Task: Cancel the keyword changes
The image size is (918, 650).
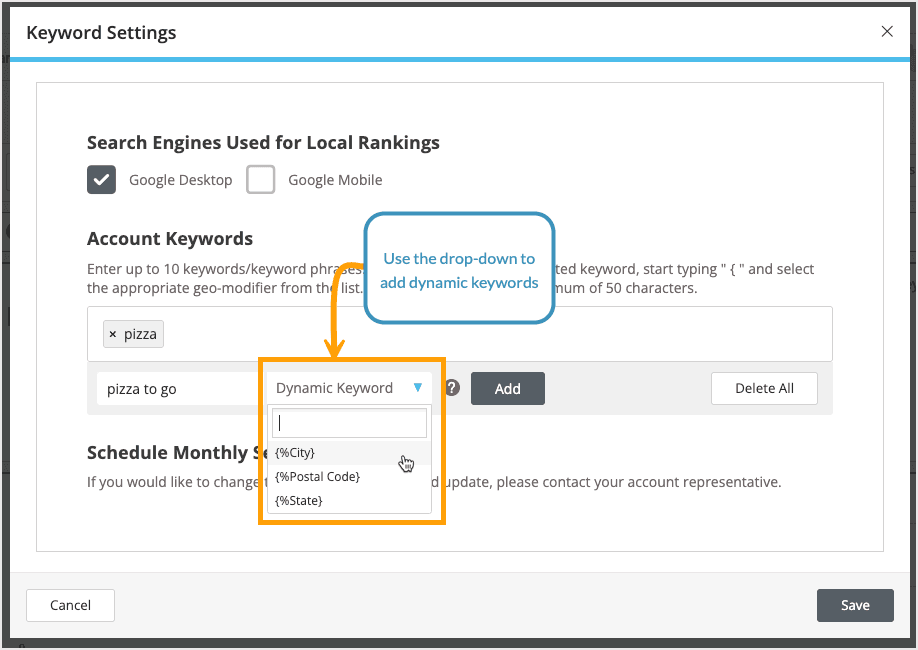Action: (x=70, y=605)
